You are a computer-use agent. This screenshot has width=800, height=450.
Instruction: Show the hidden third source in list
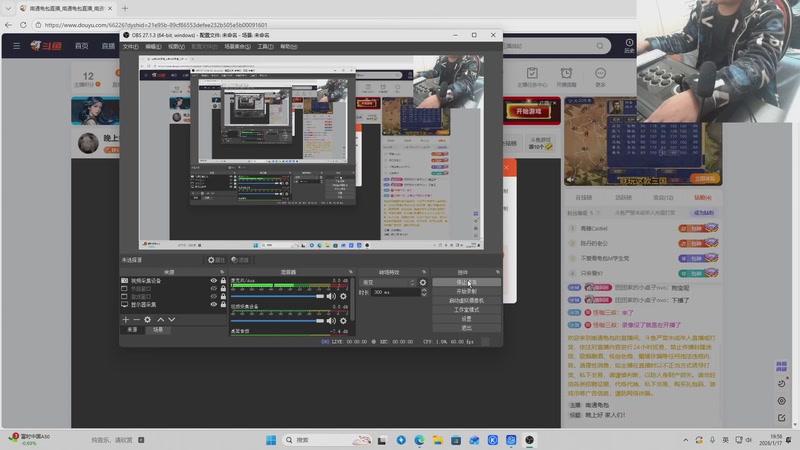pyautogui.click(x=214, y=296)
